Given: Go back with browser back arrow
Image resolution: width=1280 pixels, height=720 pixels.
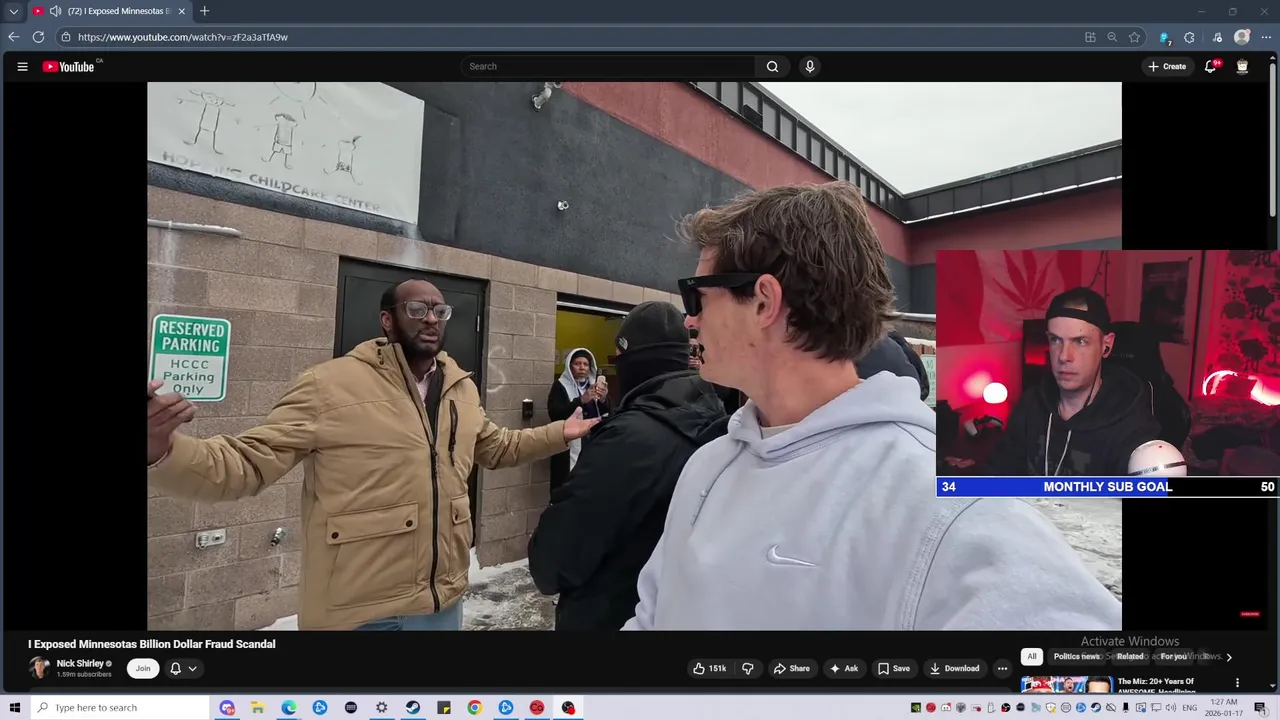Looking at the screenshot, I should coord(13,37).
